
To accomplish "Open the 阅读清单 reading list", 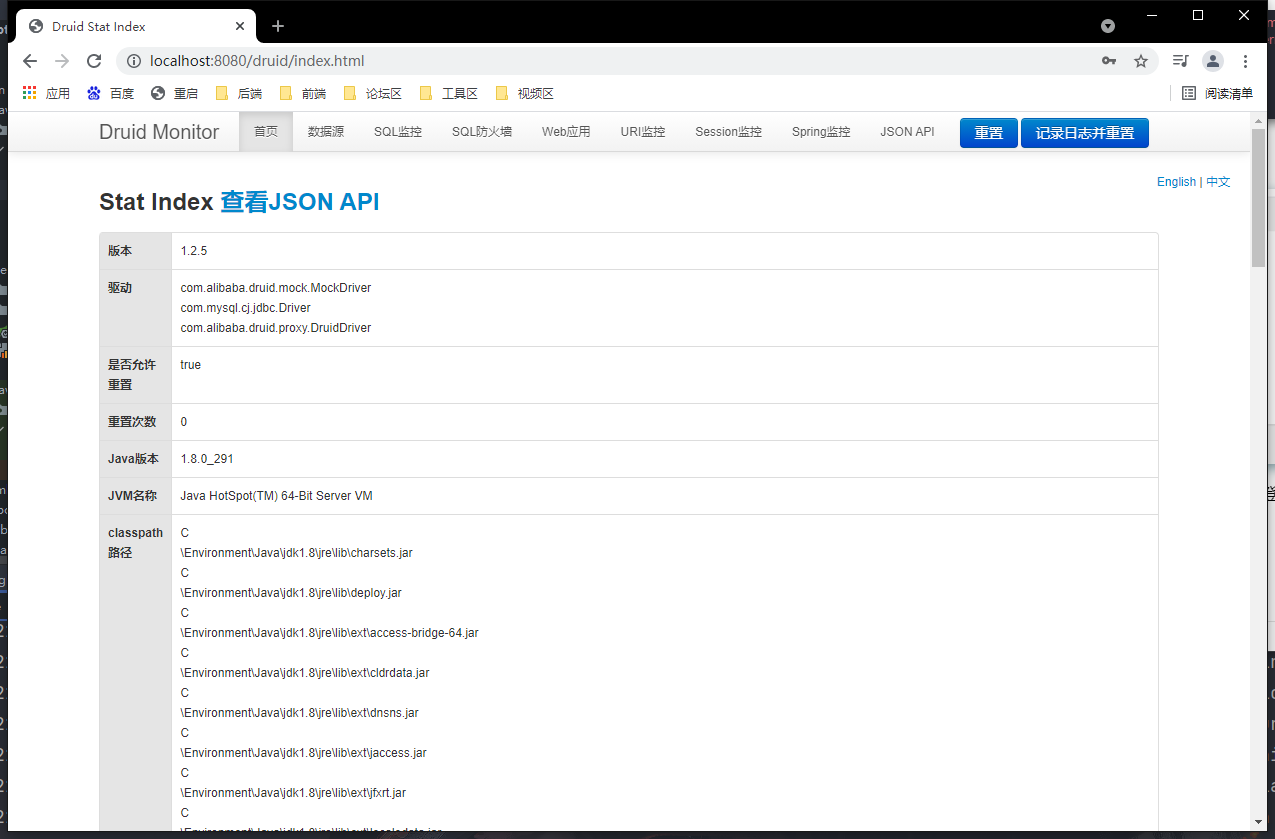I will pyautogui.click(x=1217, y=93).
